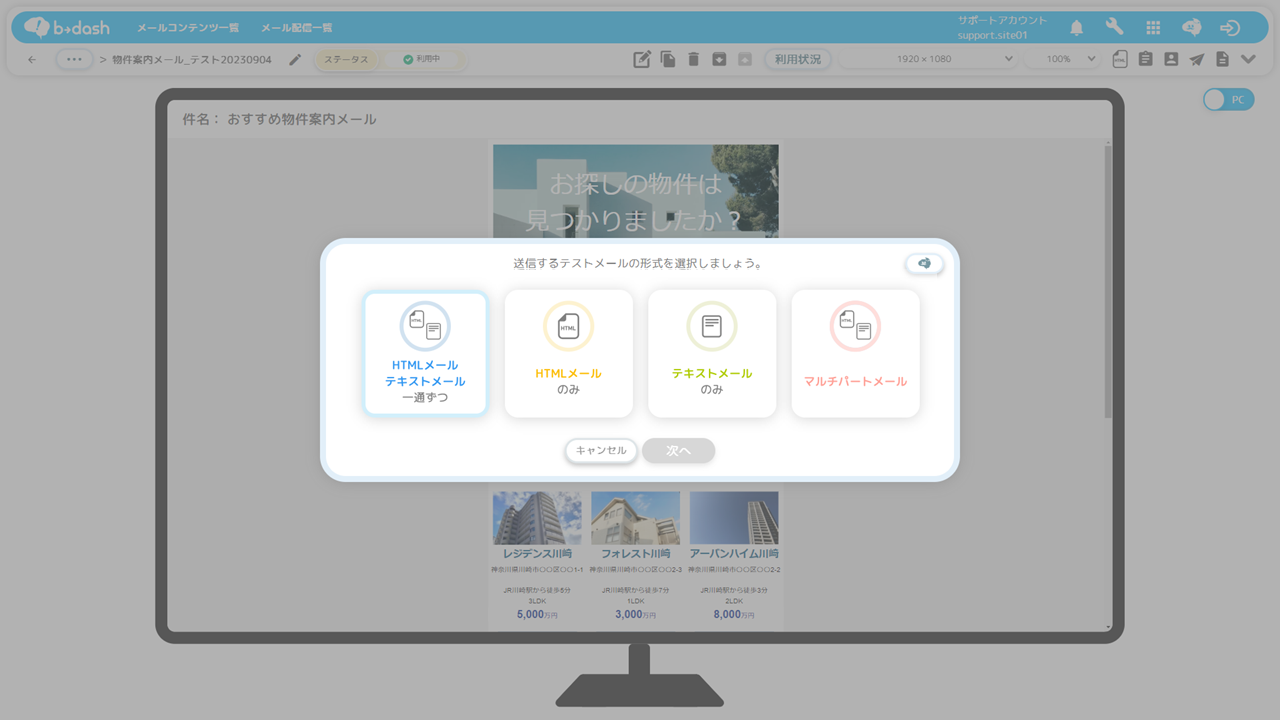Click the 5,000万円 price text
Viewport: 1280px width, 720px height.
click(x=537, y=614)
